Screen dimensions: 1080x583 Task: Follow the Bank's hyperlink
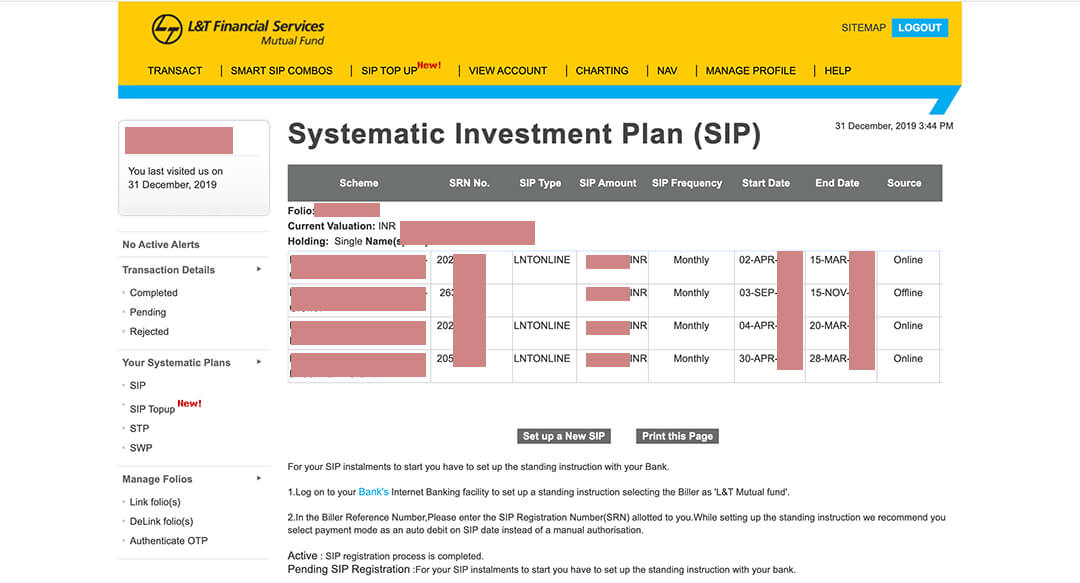[373, 492]
